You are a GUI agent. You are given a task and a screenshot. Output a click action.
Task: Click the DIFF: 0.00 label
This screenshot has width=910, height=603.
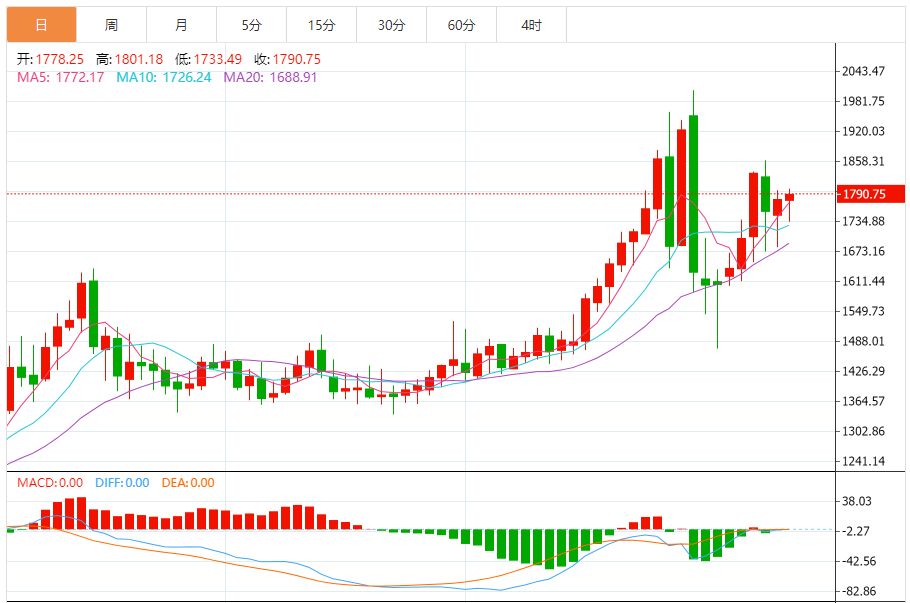point(122,483)
